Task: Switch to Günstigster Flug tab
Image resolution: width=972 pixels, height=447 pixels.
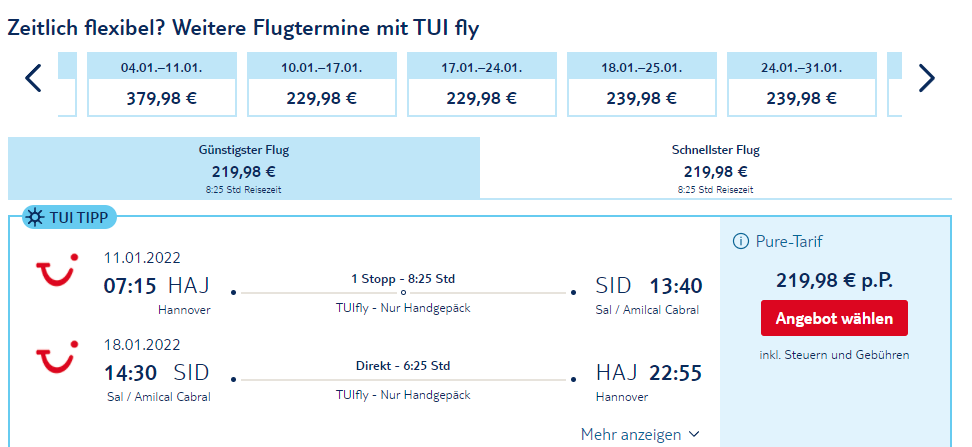Action: pyautogui.click(x=244, y=168)
